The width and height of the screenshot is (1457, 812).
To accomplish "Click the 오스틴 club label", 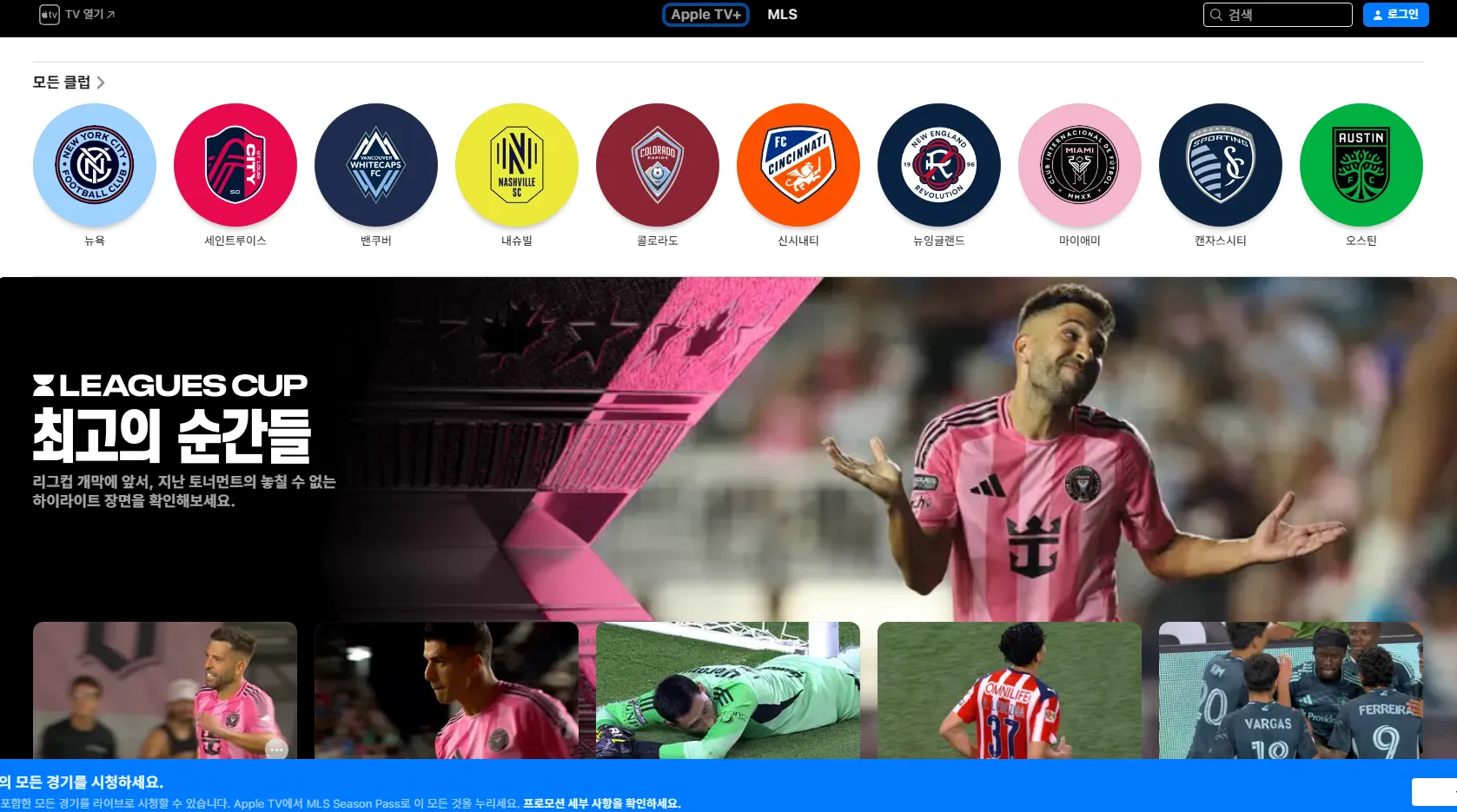I will coord(1361,241).
